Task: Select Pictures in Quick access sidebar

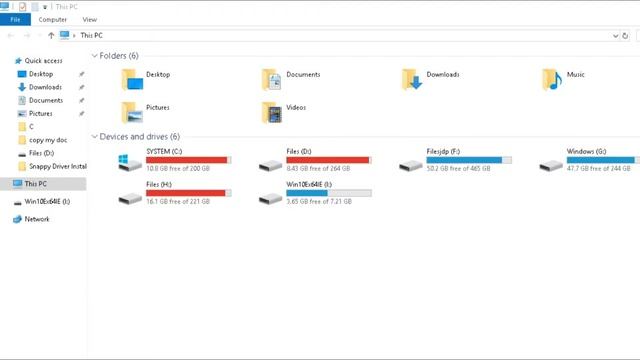Action: (x=40, y=113)
